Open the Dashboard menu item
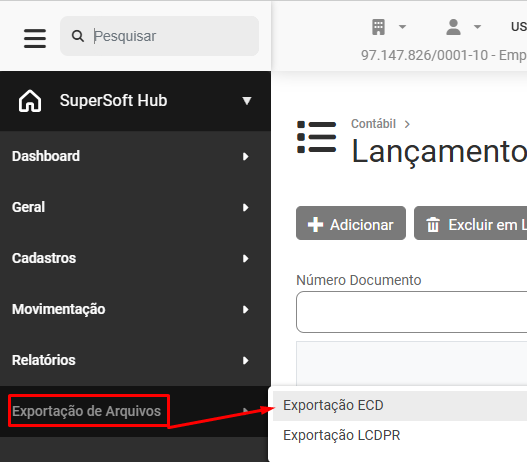This screenshot has width=527, height=462. pyautogui.click(x=135, y=156)
